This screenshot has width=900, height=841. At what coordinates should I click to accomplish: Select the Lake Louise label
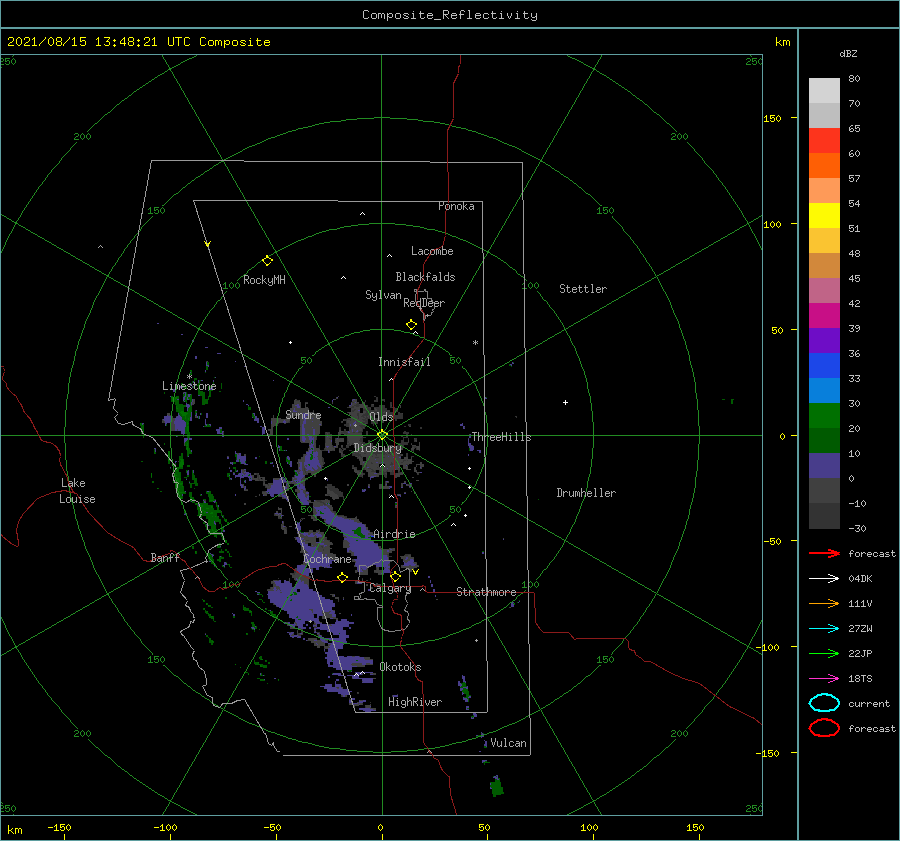77,491
